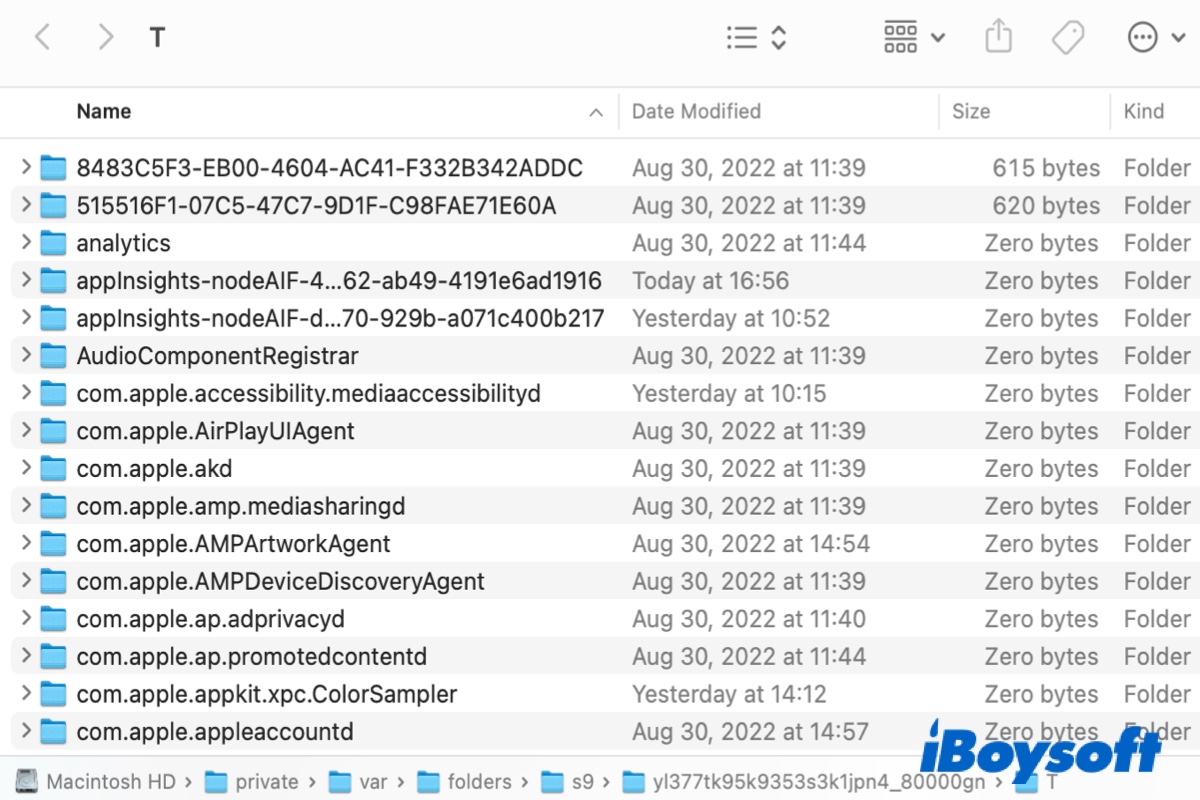
Task: Open the grouping dropdown chevron
Action: pyautogui.click(x=938, y=36)
